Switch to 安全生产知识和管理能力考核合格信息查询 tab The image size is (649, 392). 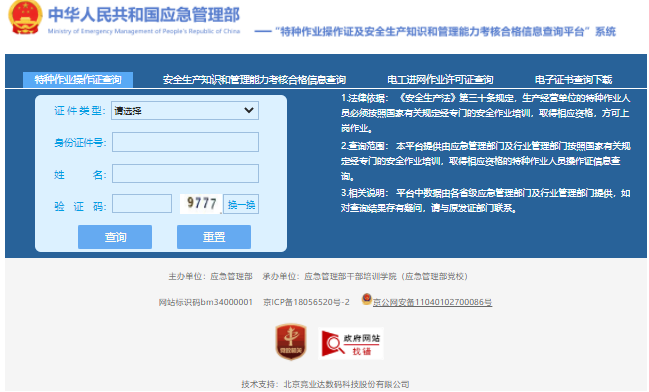(x=254, y=79)
